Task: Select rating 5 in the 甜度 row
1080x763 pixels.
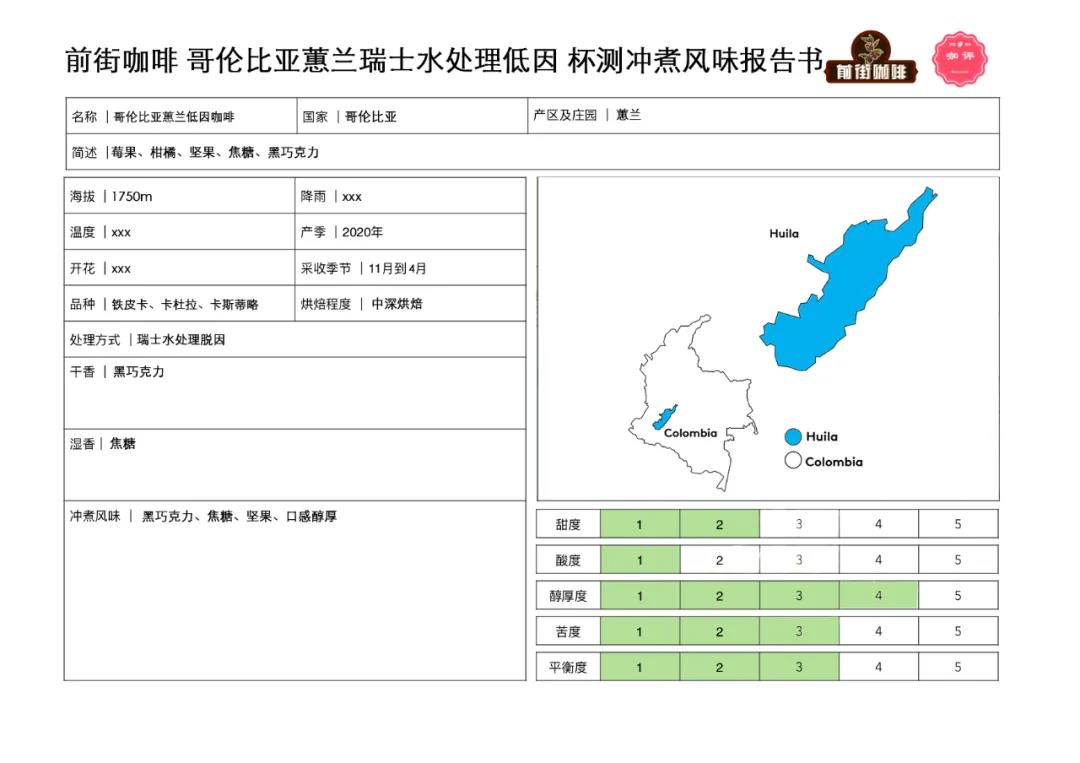Action: coord(957,524)
